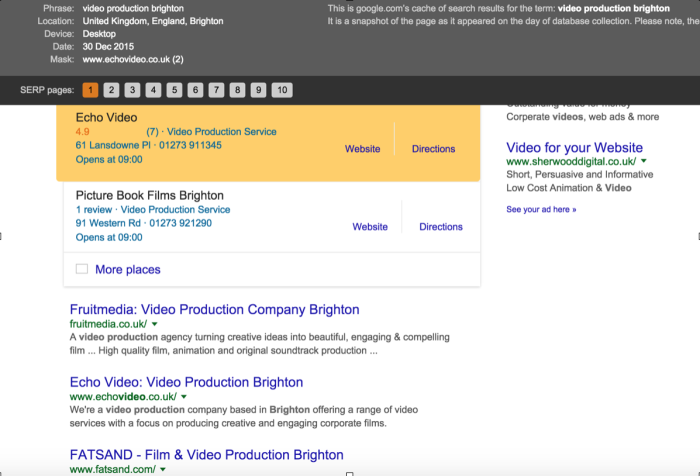700x476 pixels.
Task: Click the www.echovideo.co.uk green URL
Action: coord(123,397)
